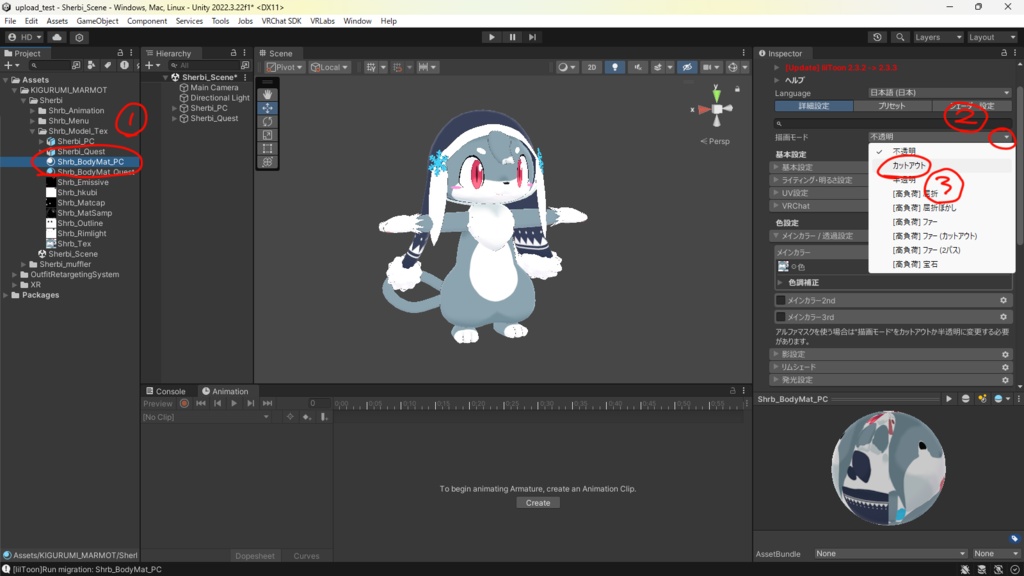Toggle Inspector panel lock
The width and height of the screenshot is (1024, 576).
[x=1004, y=53]
